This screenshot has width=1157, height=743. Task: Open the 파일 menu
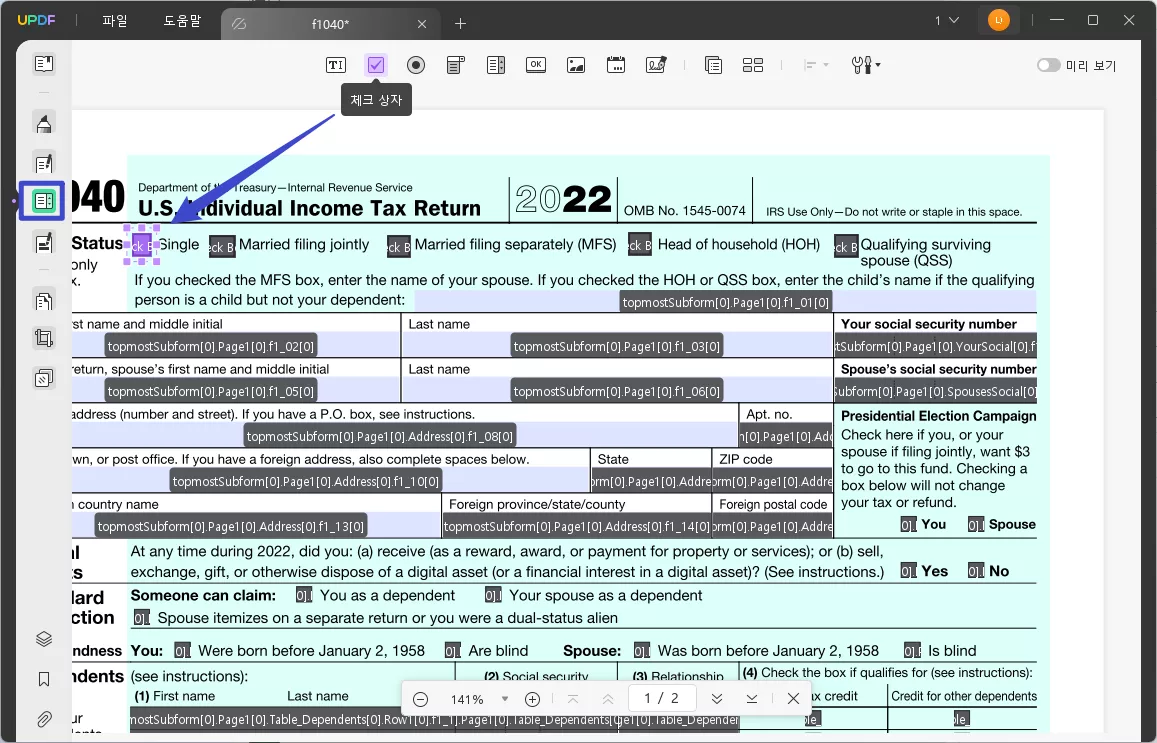pos(114,21)
